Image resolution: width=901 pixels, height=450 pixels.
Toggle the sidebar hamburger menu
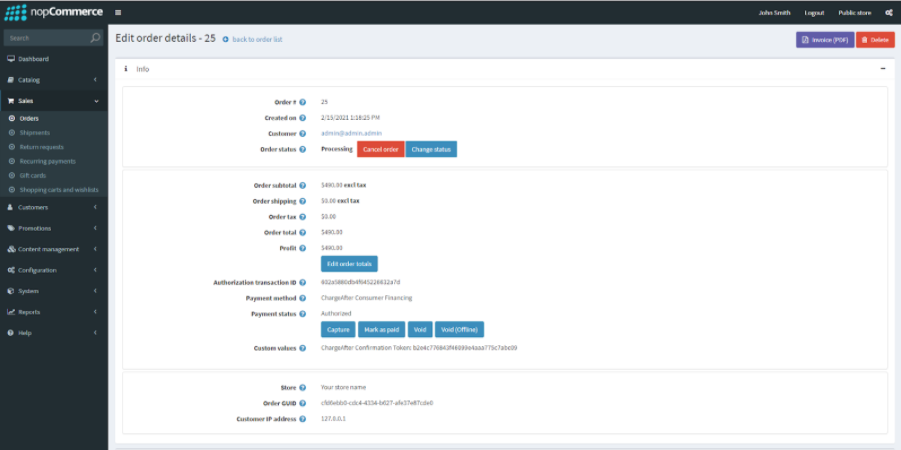click(118, 13)
